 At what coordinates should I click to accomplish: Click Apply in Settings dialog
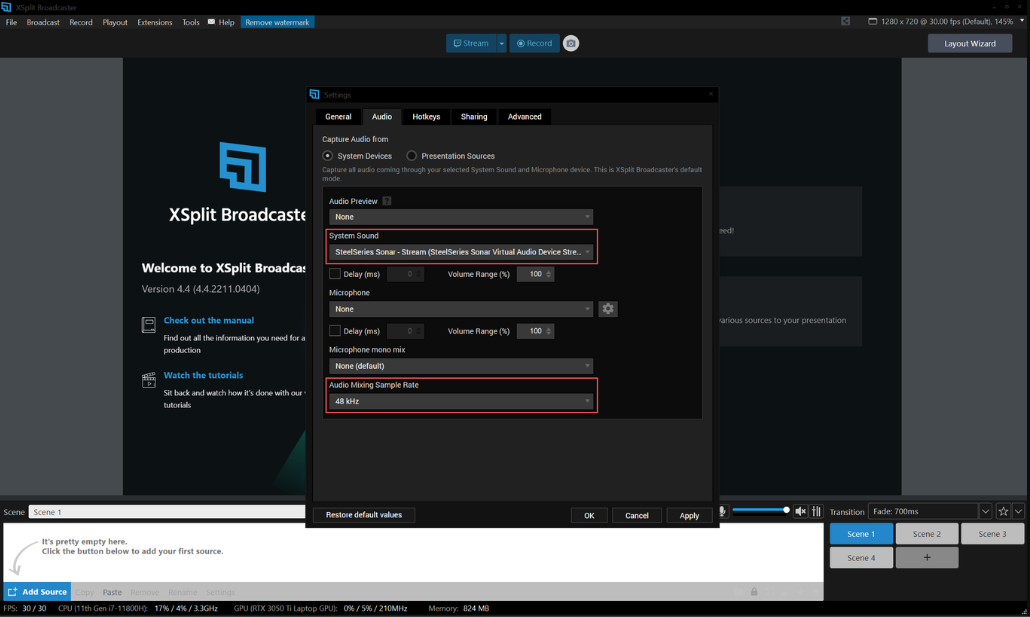pos(689,516)
